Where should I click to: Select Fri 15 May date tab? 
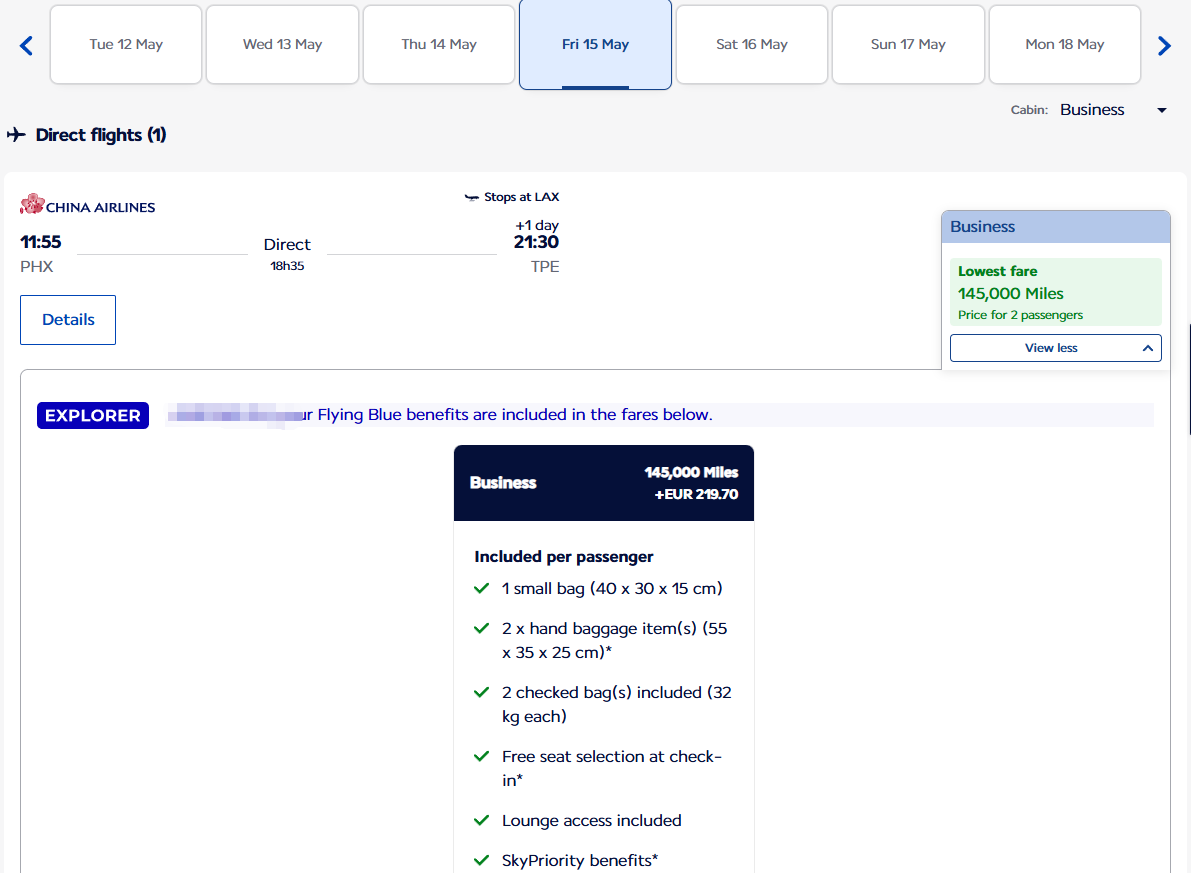[x=596, y=44]
